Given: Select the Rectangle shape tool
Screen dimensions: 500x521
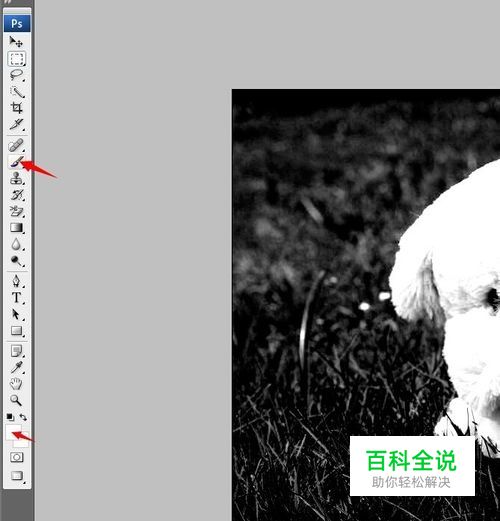Looking at the screenshot, I should point(16,331).
